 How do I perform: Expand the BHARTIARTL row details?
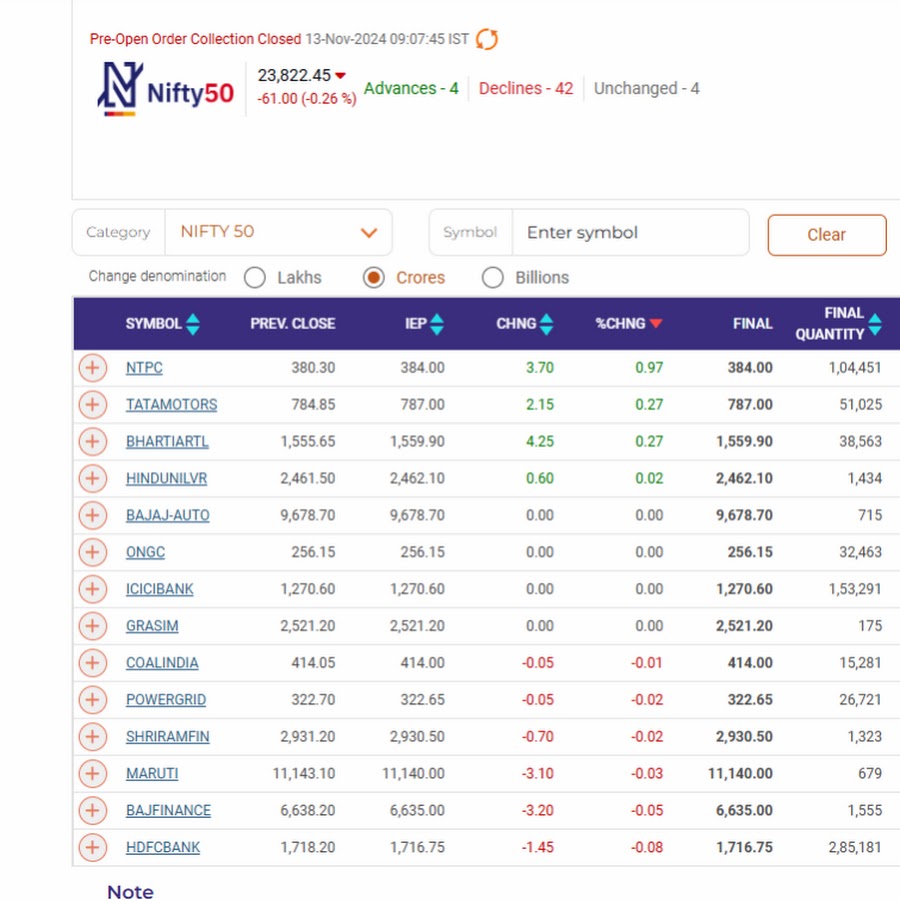tap(92, 441)
